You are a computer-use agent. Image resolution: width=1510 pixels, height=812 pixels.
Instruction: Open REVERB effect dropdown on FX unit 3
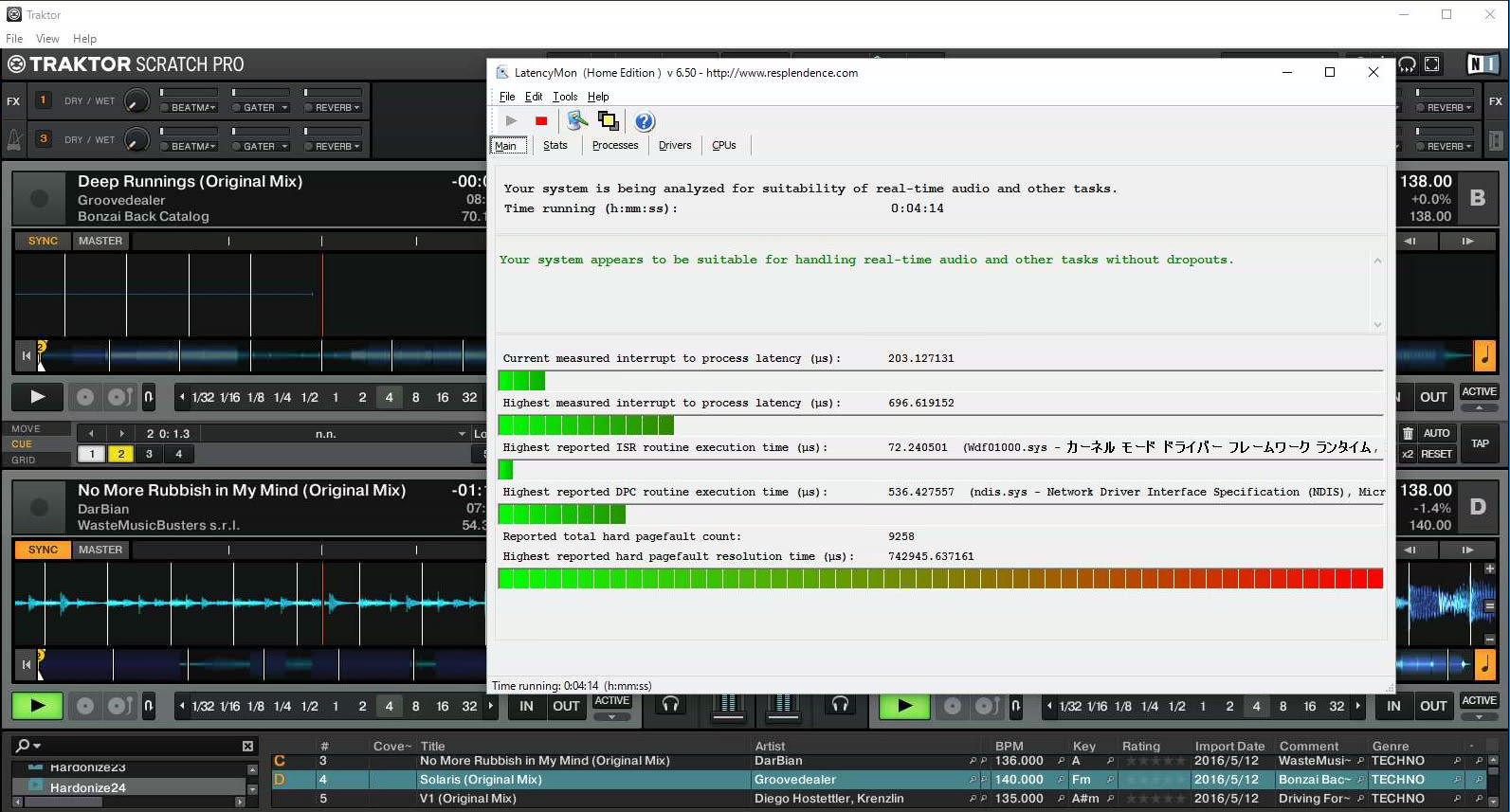(356, 147)
